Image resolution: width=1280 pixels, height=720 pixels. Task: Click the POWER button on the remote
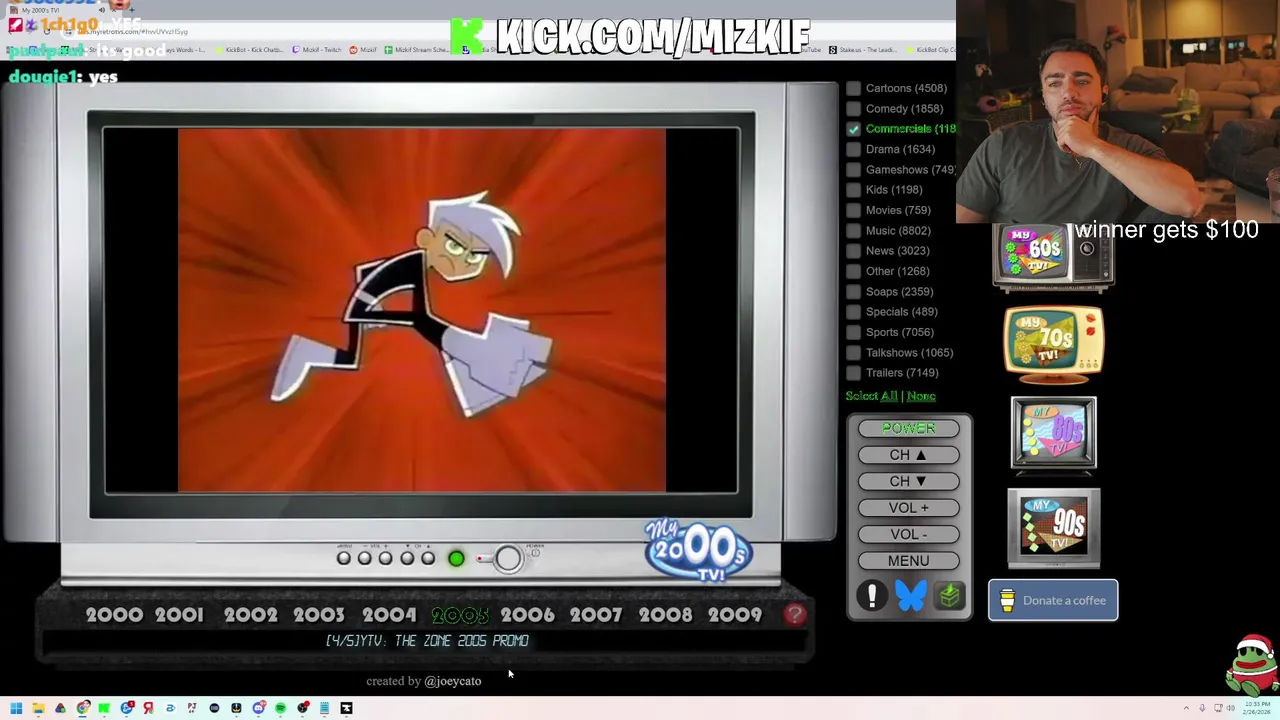(x=908, y=428)
